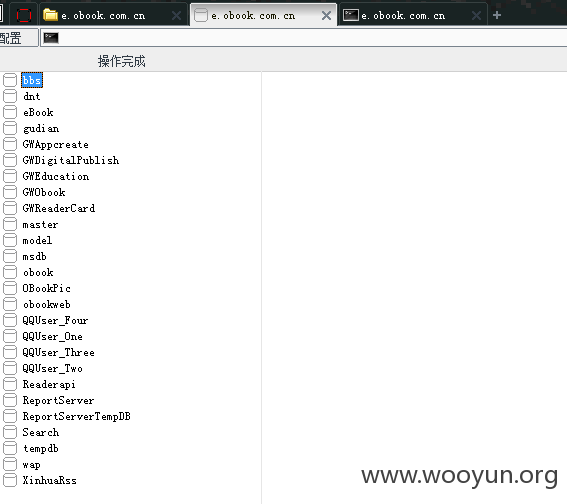Select the eBook database name
This screenshot has height=504, width=567.
pyautogui.click(x=38, y=112)
